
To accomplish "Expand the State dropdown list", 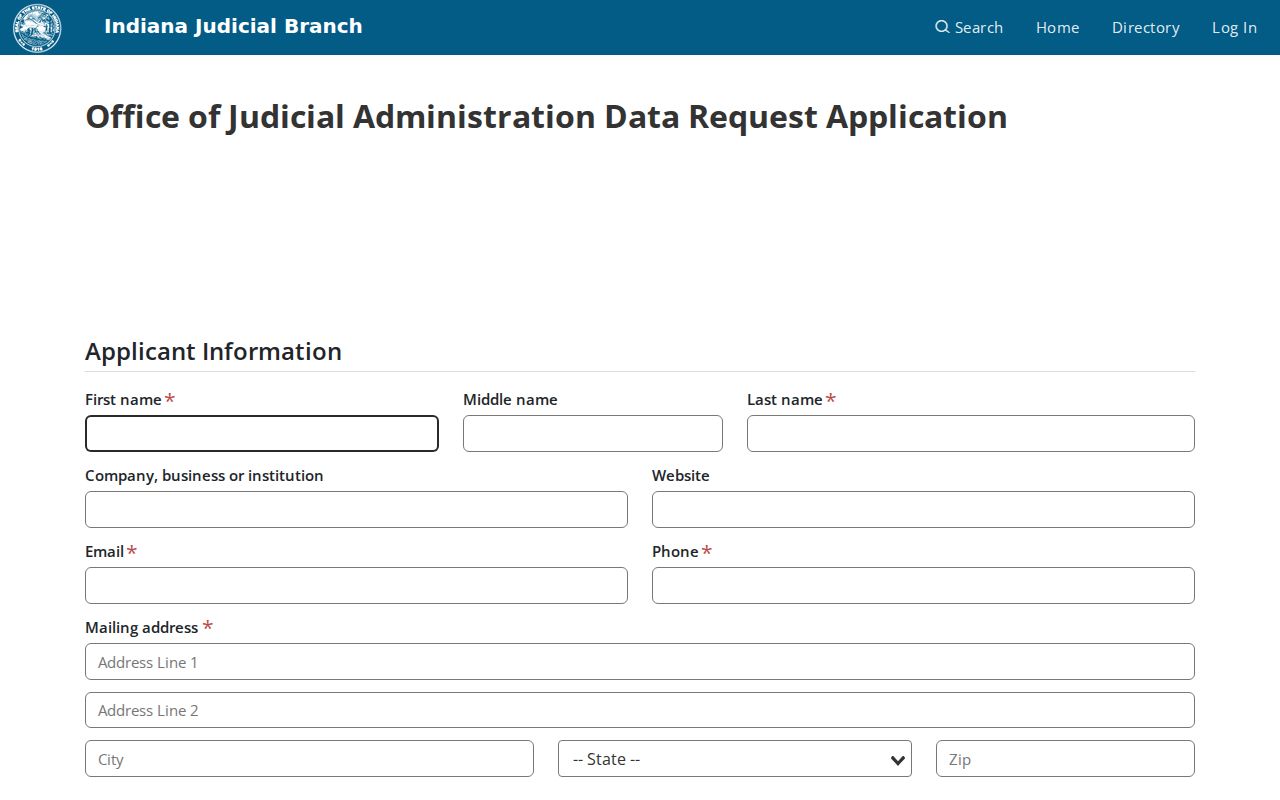I will (735, 759).
